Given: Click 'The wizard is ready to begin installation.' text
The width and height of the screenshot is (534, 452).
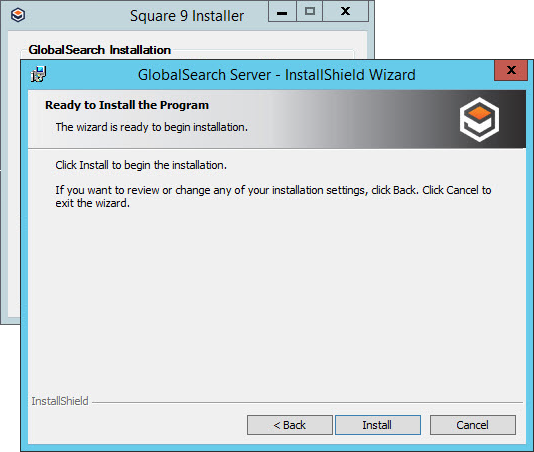Looking at the screenshot, I should pos(152,127).
